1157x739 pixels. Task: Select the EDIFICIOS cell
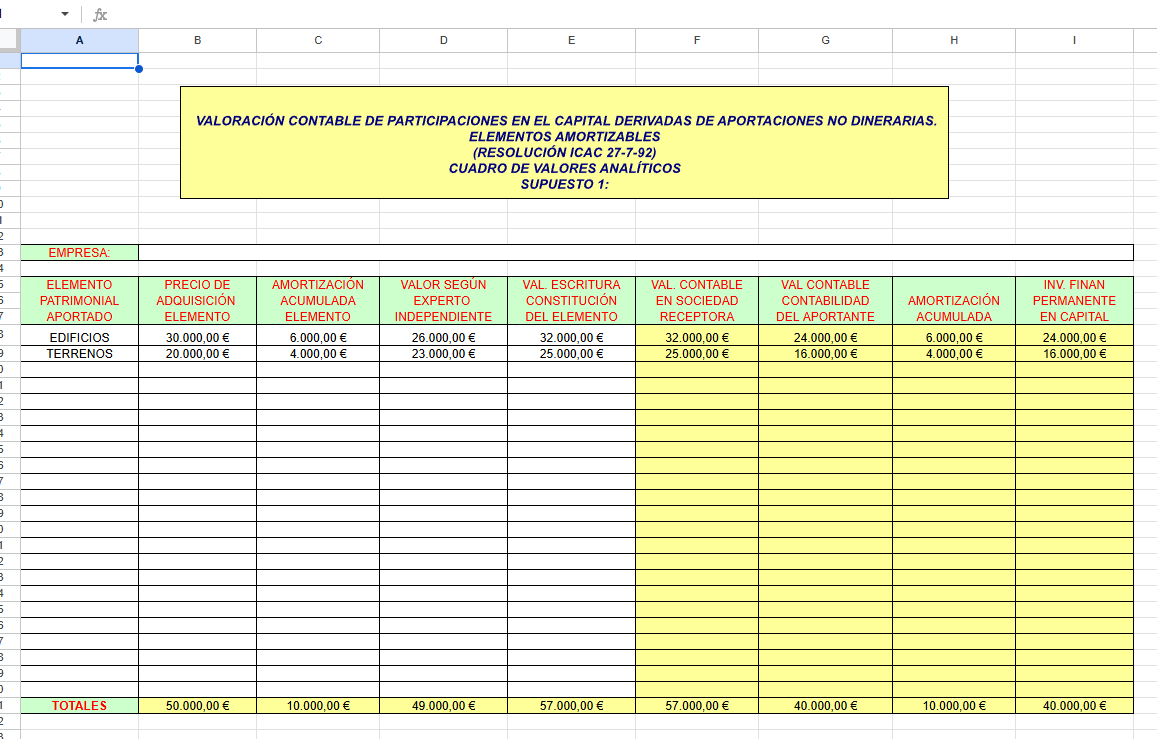point(79,338)
